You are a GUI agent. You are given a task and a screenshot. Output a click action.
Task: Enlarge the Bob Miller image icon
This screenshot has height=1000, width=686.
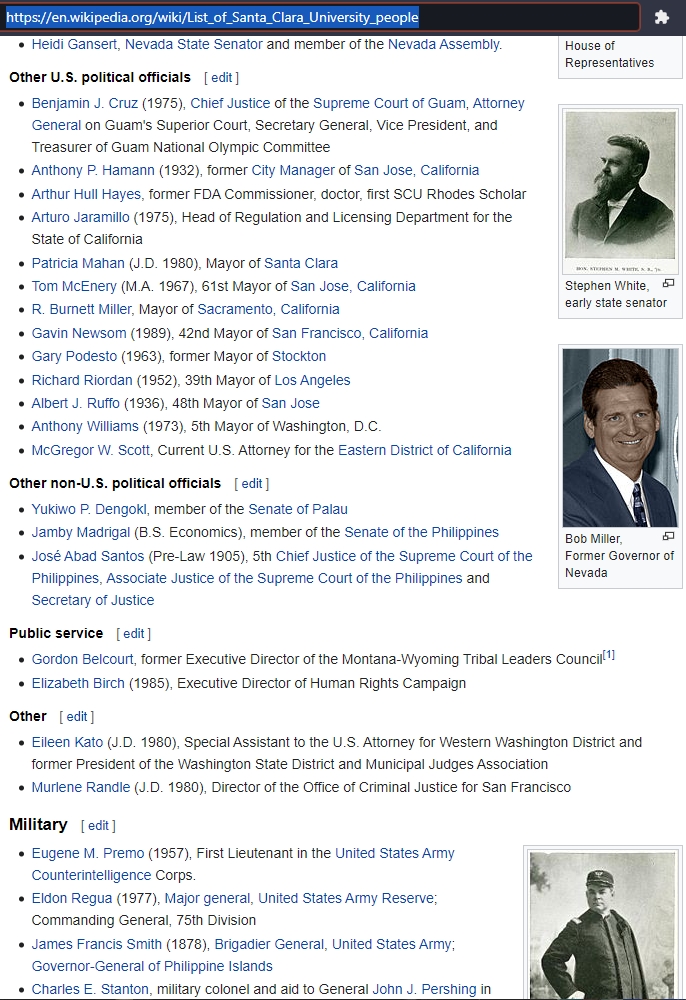point(668,536)
